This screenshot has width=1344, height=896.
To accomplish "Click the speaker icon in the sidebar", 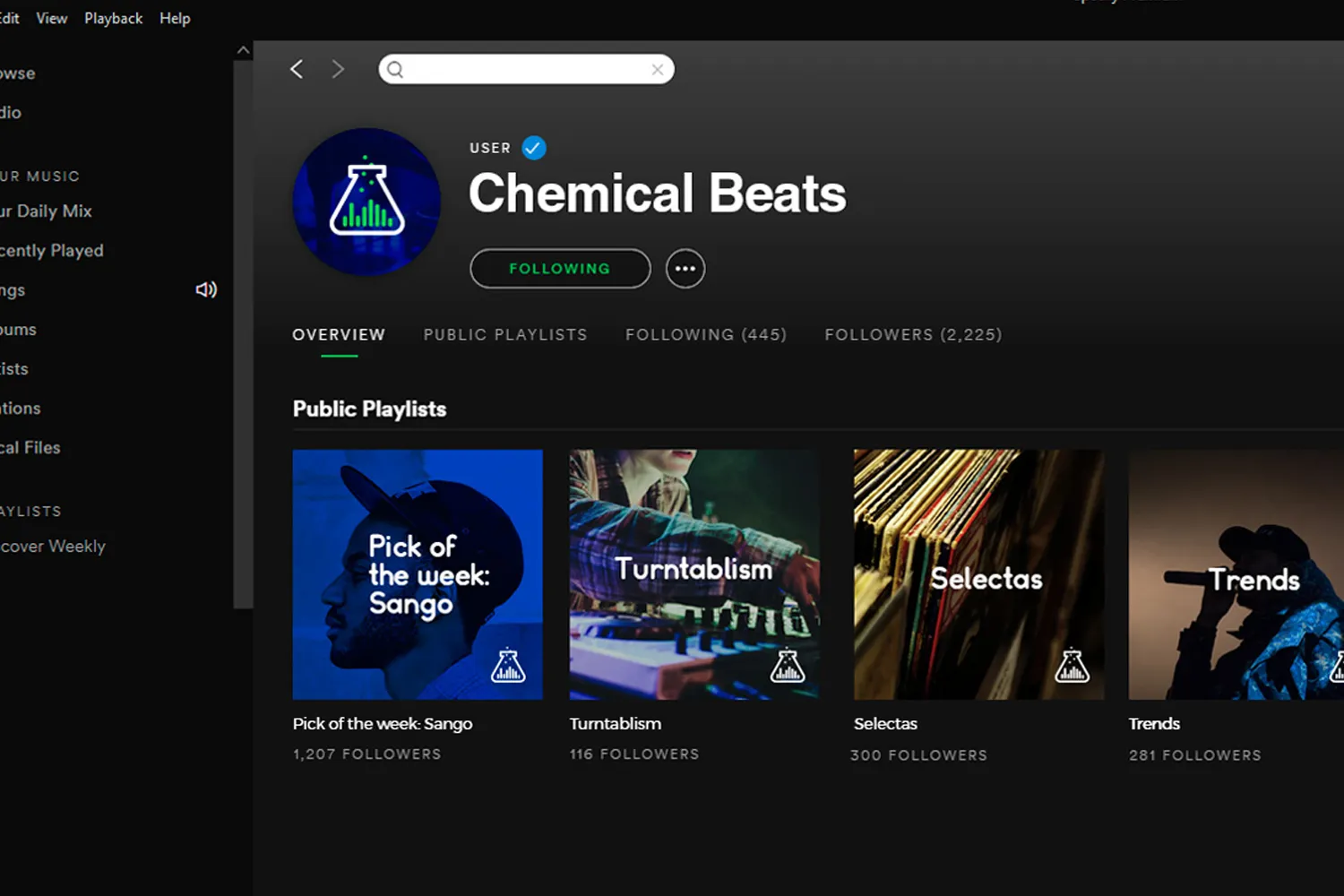I will pyautogui.click(x=206, y=289).
